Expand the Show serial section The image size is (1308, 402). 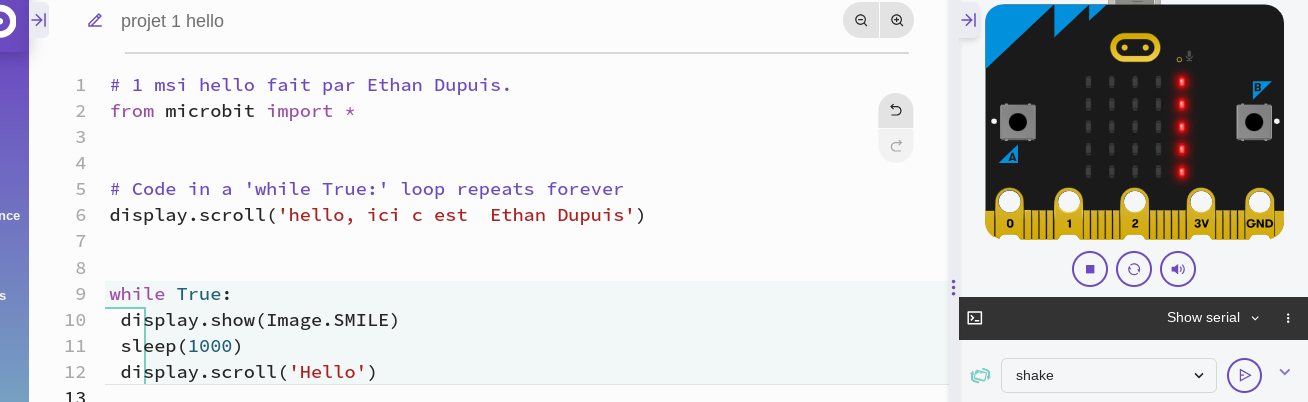point(1214,318)
